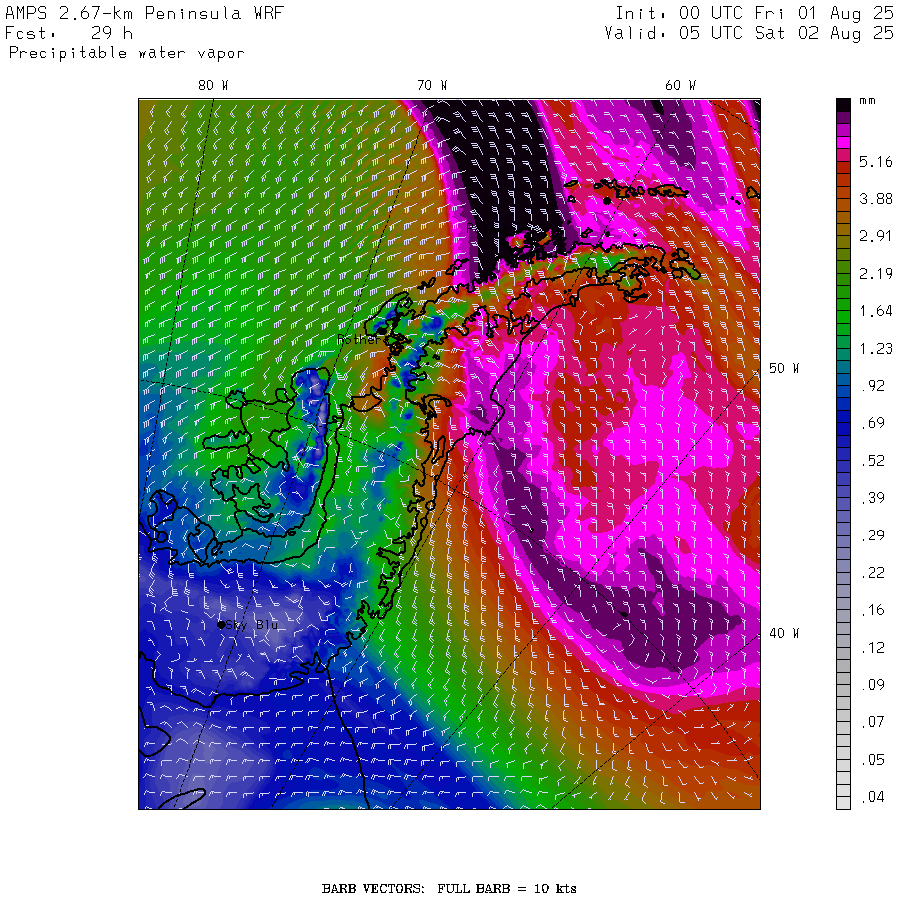Click the 3.88 colorbar value
900x900 pixels.
click(876, 199)
